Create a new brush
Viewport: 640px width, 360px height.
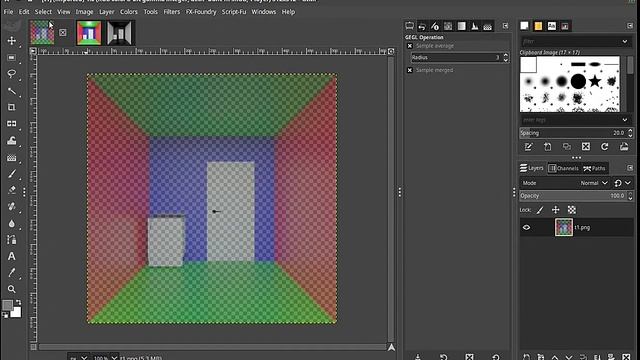(x=547, y=147)
